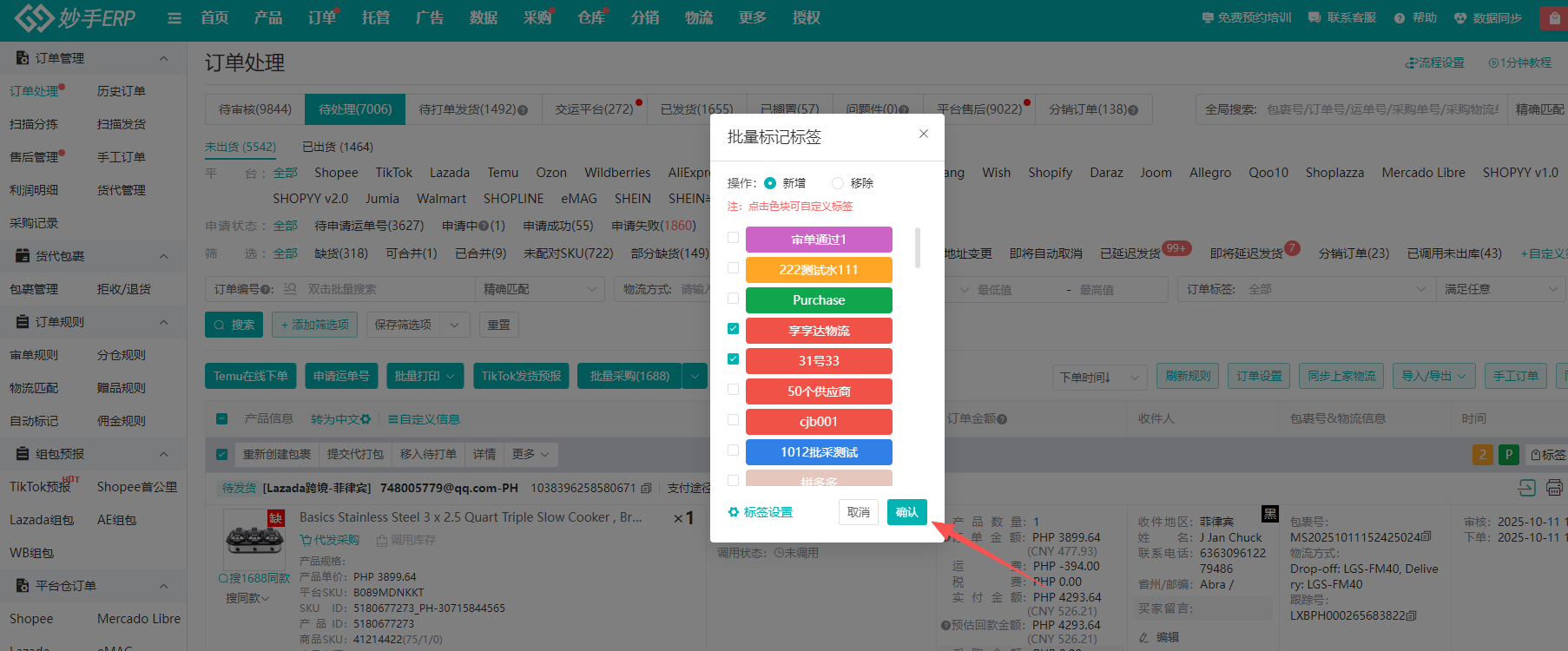
Task: Click the gear icon beside 转为中文
Action: [x=366, y=419]
